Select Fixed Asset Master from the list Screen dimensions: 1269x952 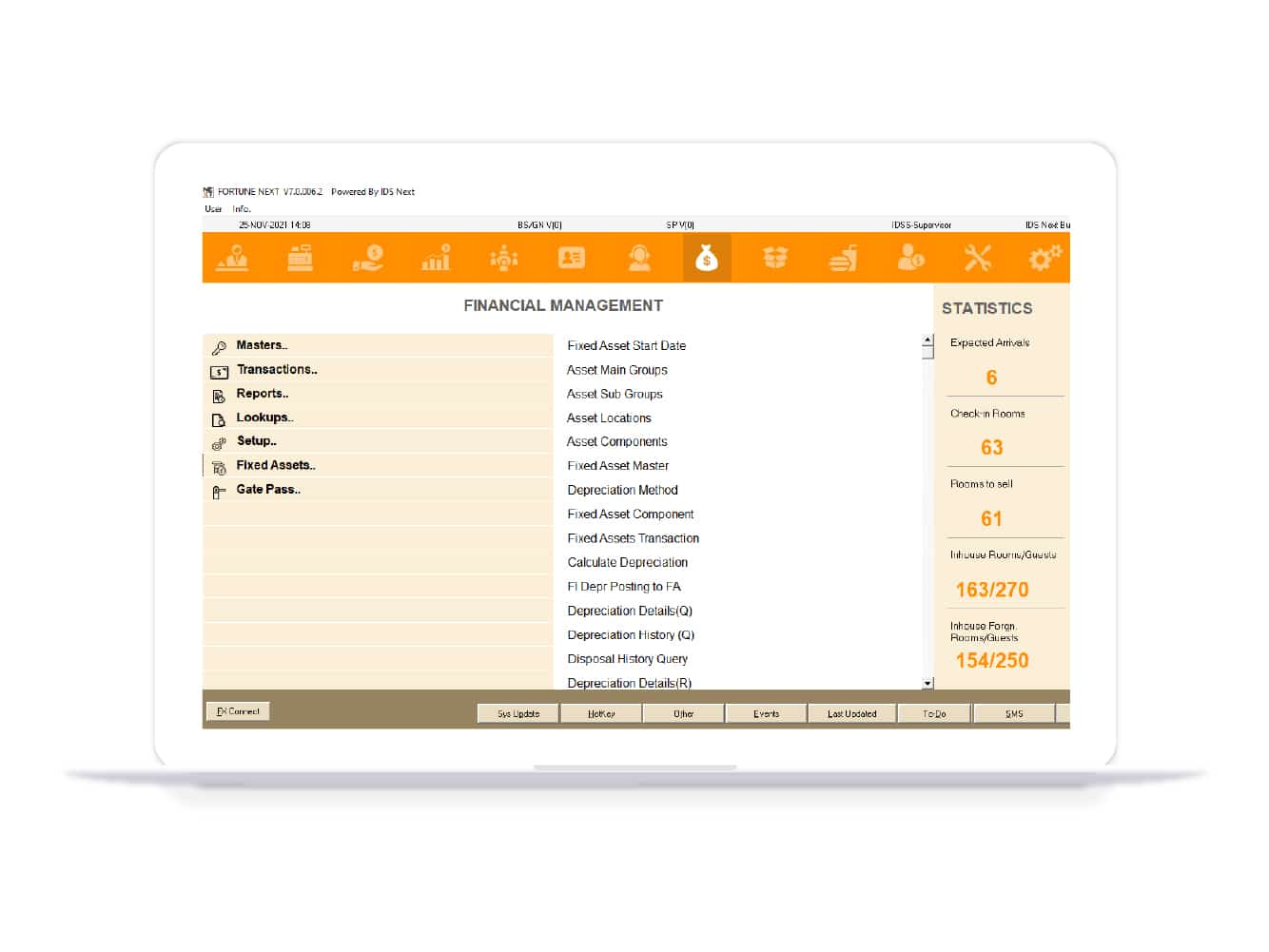point(617,466)
